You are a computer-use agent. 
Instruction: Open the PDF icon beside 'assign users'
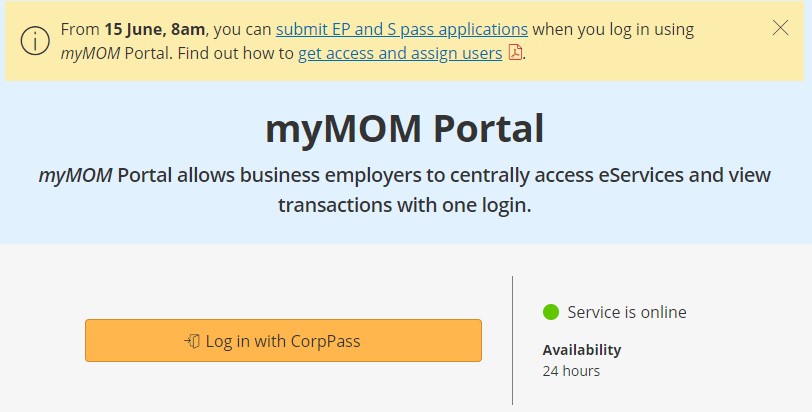(x=515, y=52)
